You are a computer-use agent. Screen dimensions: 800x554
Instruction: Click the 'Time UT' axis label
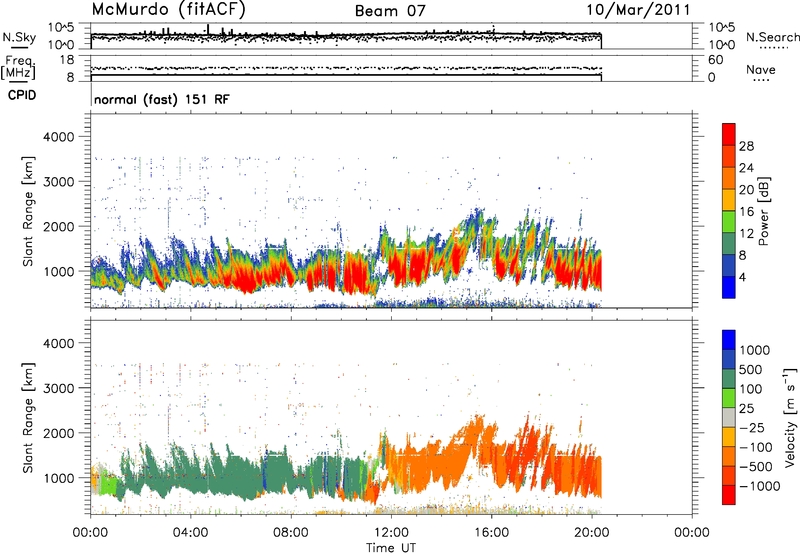[391, 548]
